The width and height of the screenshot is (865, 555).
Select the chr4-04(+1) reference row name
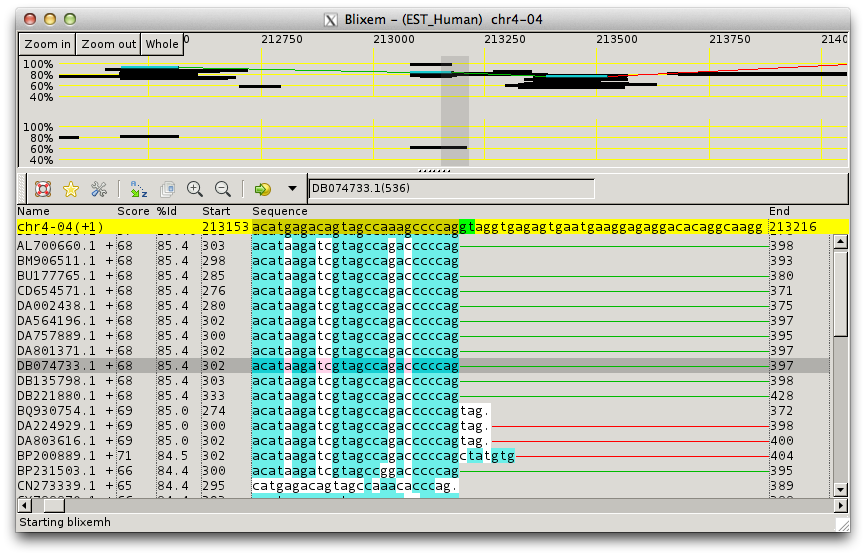point(60,227)
